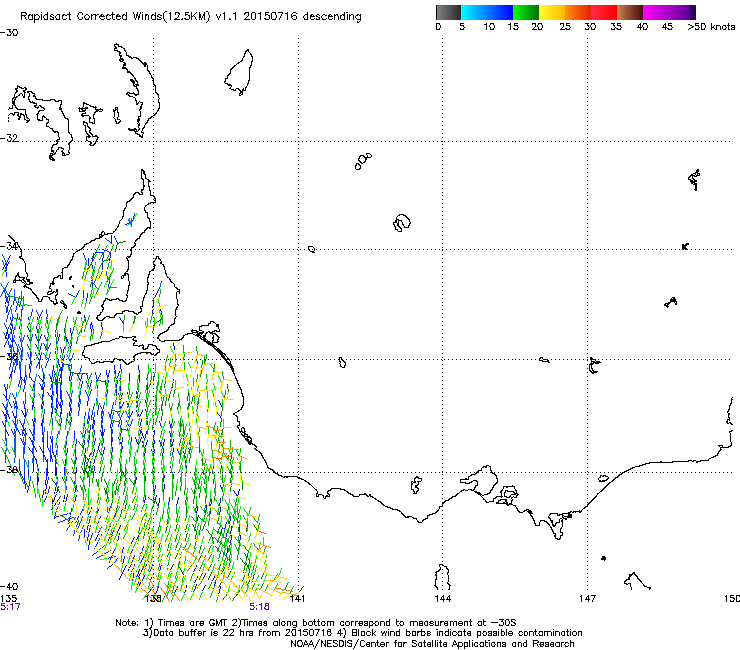Screen dimensions: 740x650
Task: Click the longitude label "135"
Action: click(x=8, y=599)
